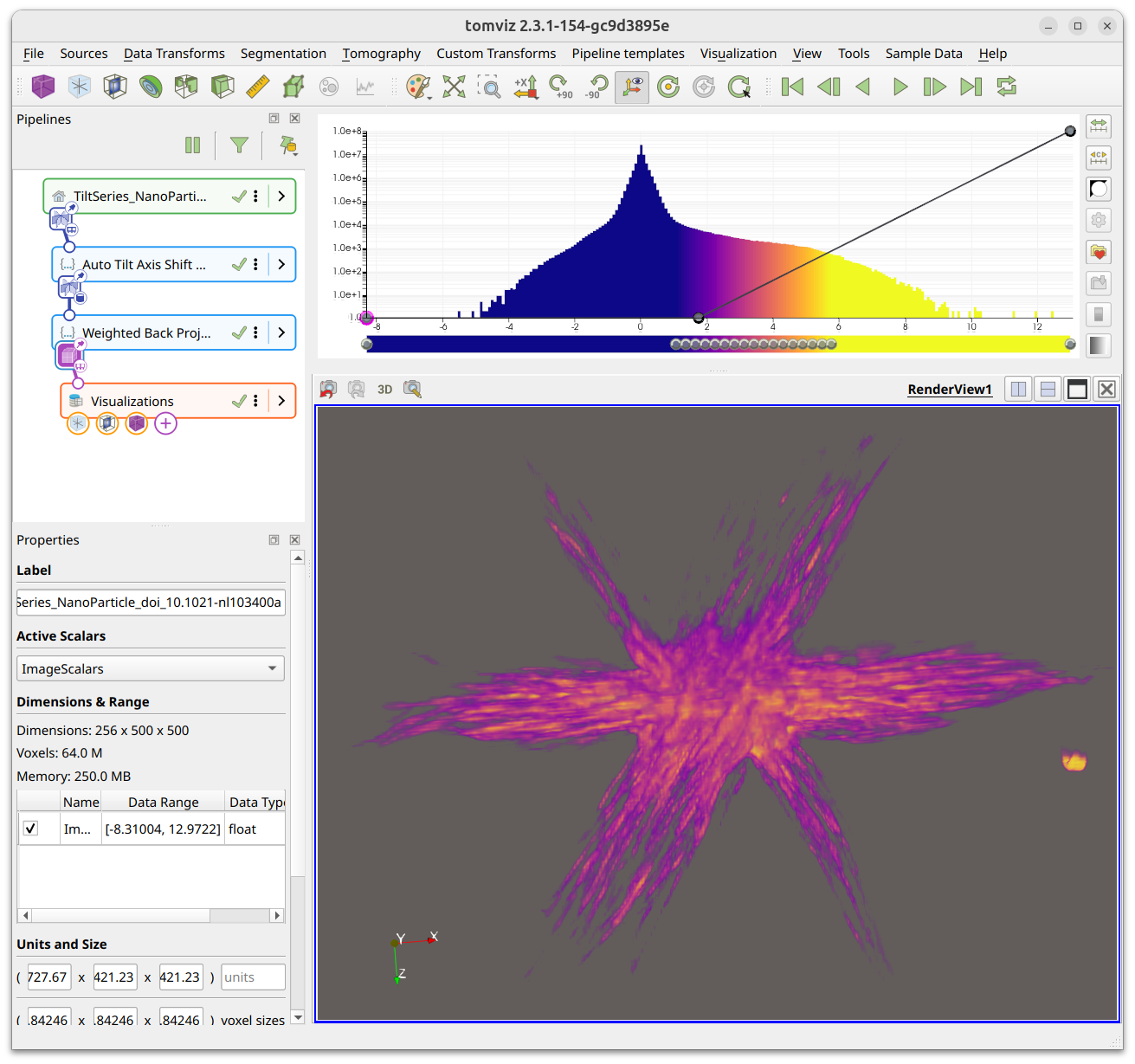Open the color palette dropdown in the toolbar
The height and width of the screenshot is (1064, 1135).
pos(419,87)
